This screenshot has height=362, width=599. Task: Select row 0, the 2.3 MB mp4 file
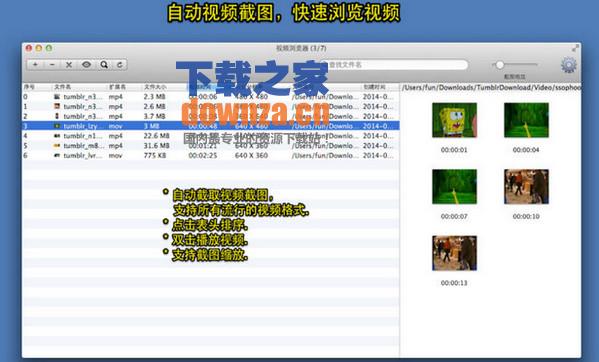click(211, 97)
